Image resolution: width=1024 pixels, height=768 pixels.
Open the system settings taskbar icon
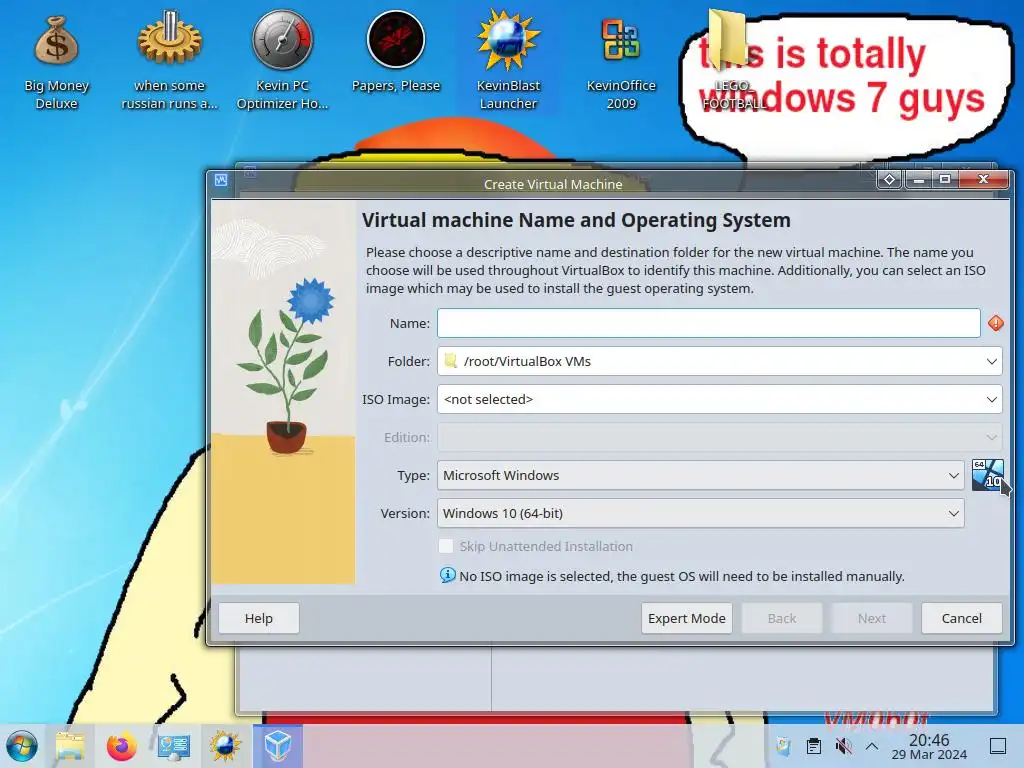pyautogui.click(x=174, y=746)
